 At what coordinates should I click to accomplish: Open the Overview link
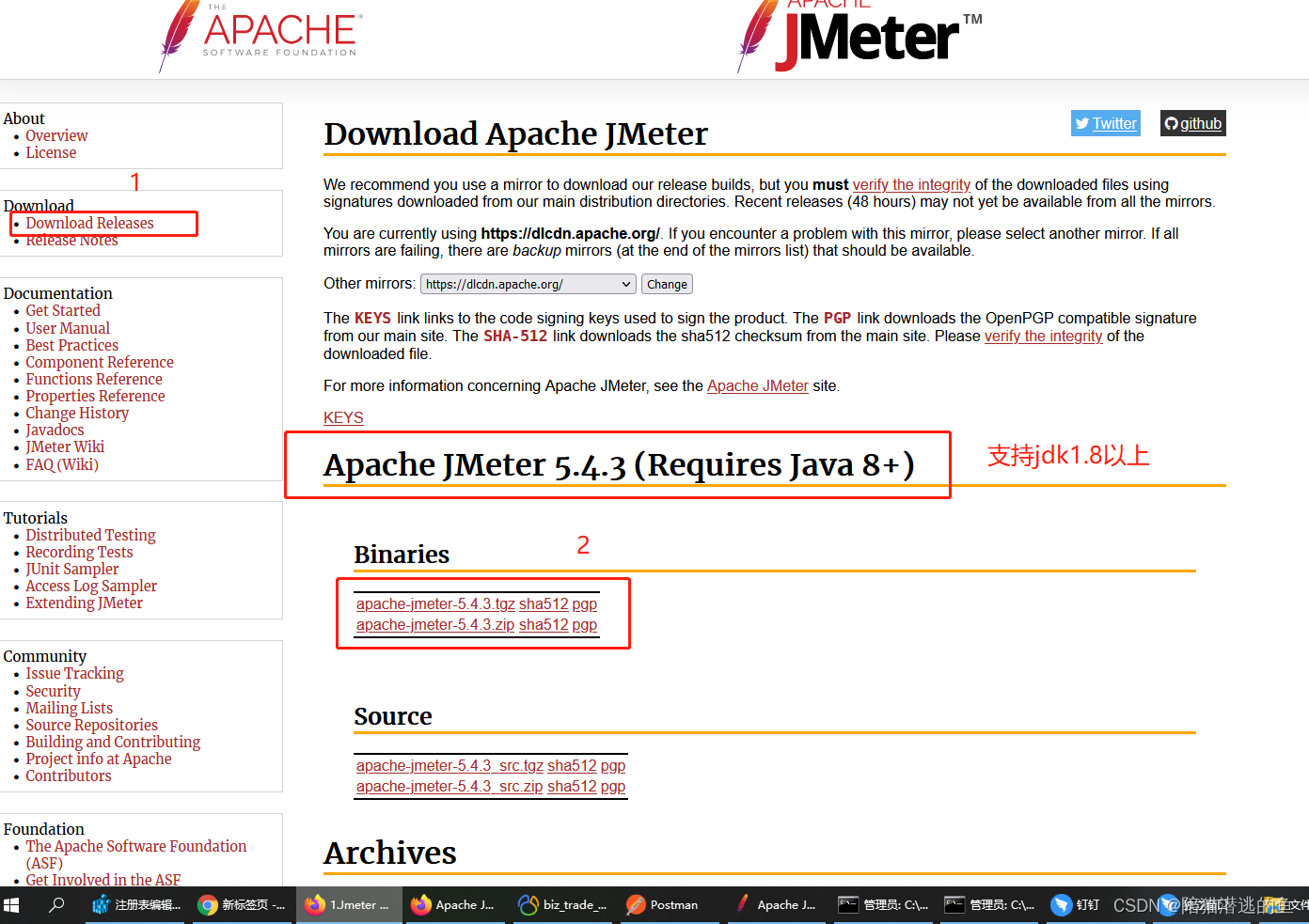(x=56, y=135)
